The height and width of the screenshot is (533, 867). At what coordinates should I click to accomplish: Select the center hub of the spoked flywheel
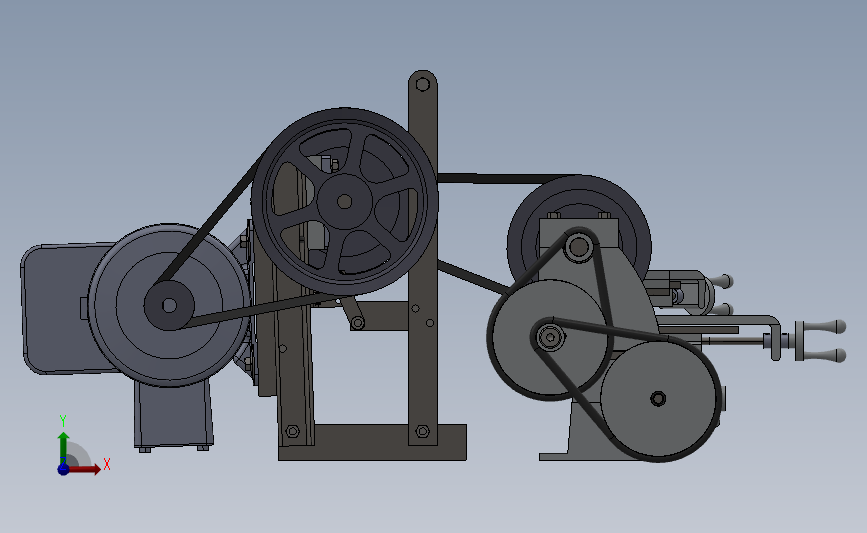[x=344, y=201]
